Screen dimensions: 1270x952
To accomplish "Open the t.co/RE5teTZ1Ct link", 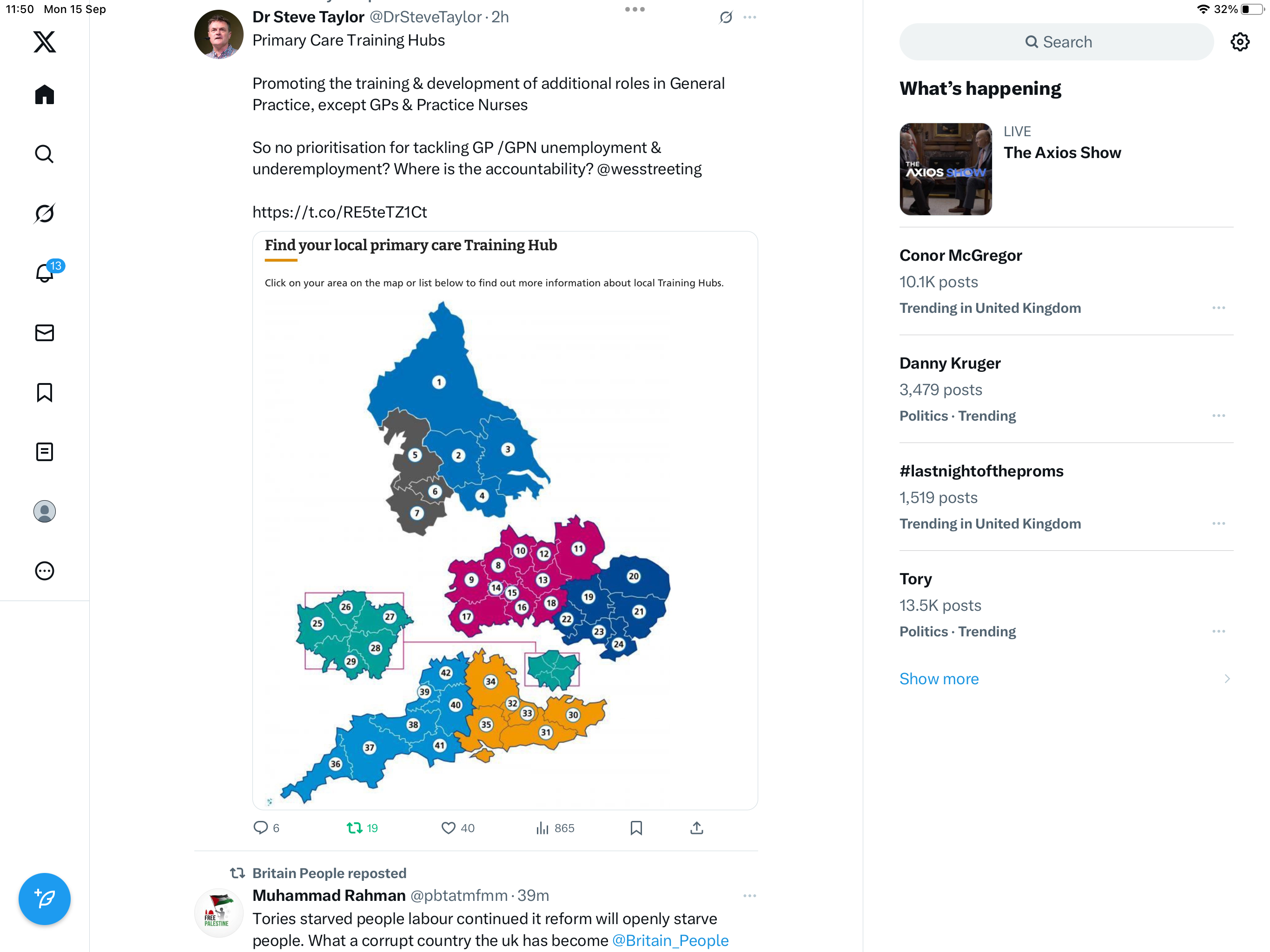I will (x=339, y=212).
